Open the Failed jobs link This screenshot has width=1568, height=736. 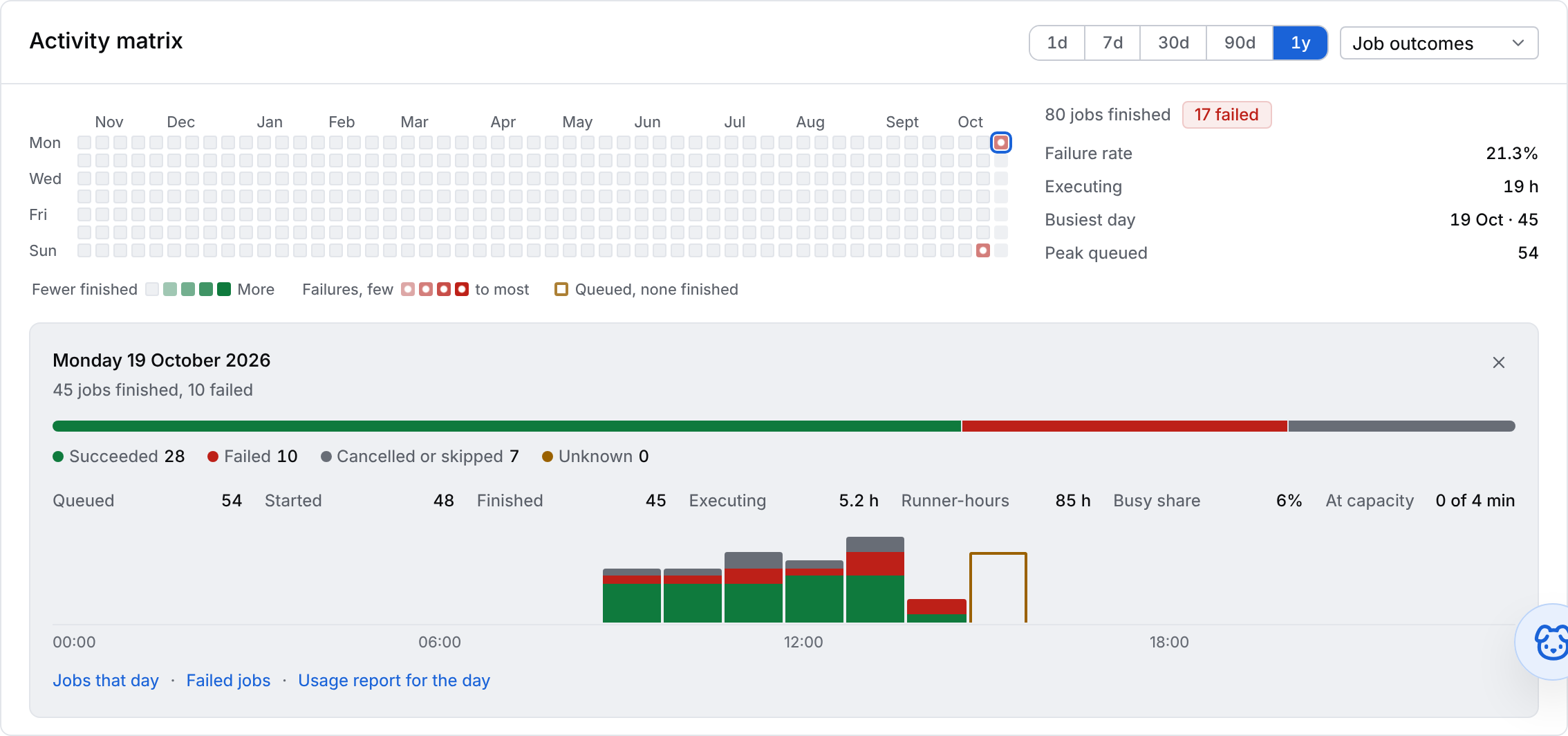[x=228, y=681]
